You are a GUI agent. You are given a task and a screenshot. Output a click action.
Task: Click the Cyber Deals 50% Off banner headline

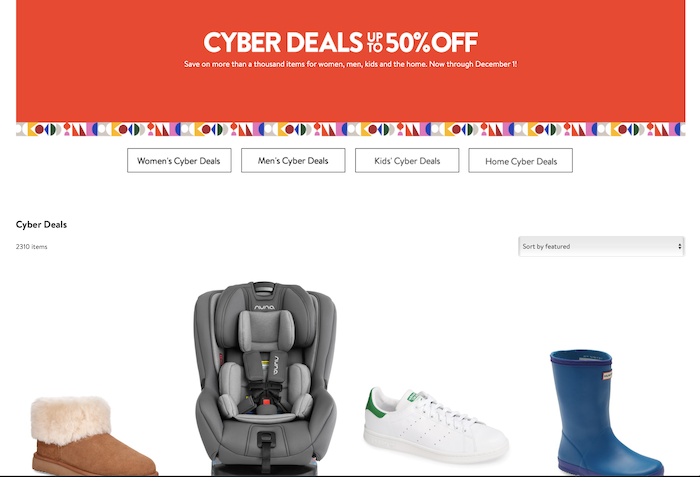341,42
